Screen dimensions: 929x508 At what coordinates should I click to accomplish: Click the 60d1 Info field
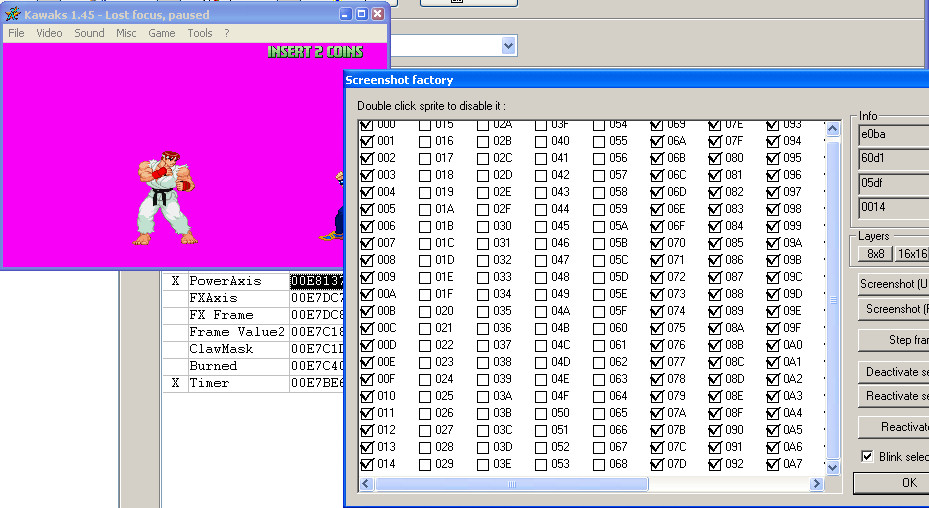893,159
